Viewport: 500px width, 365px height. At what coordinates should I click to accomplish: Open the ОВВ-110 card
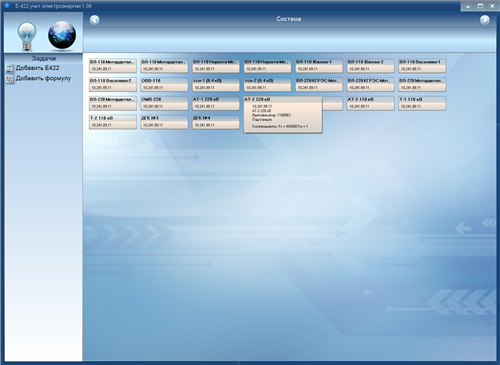coord(164,84)
